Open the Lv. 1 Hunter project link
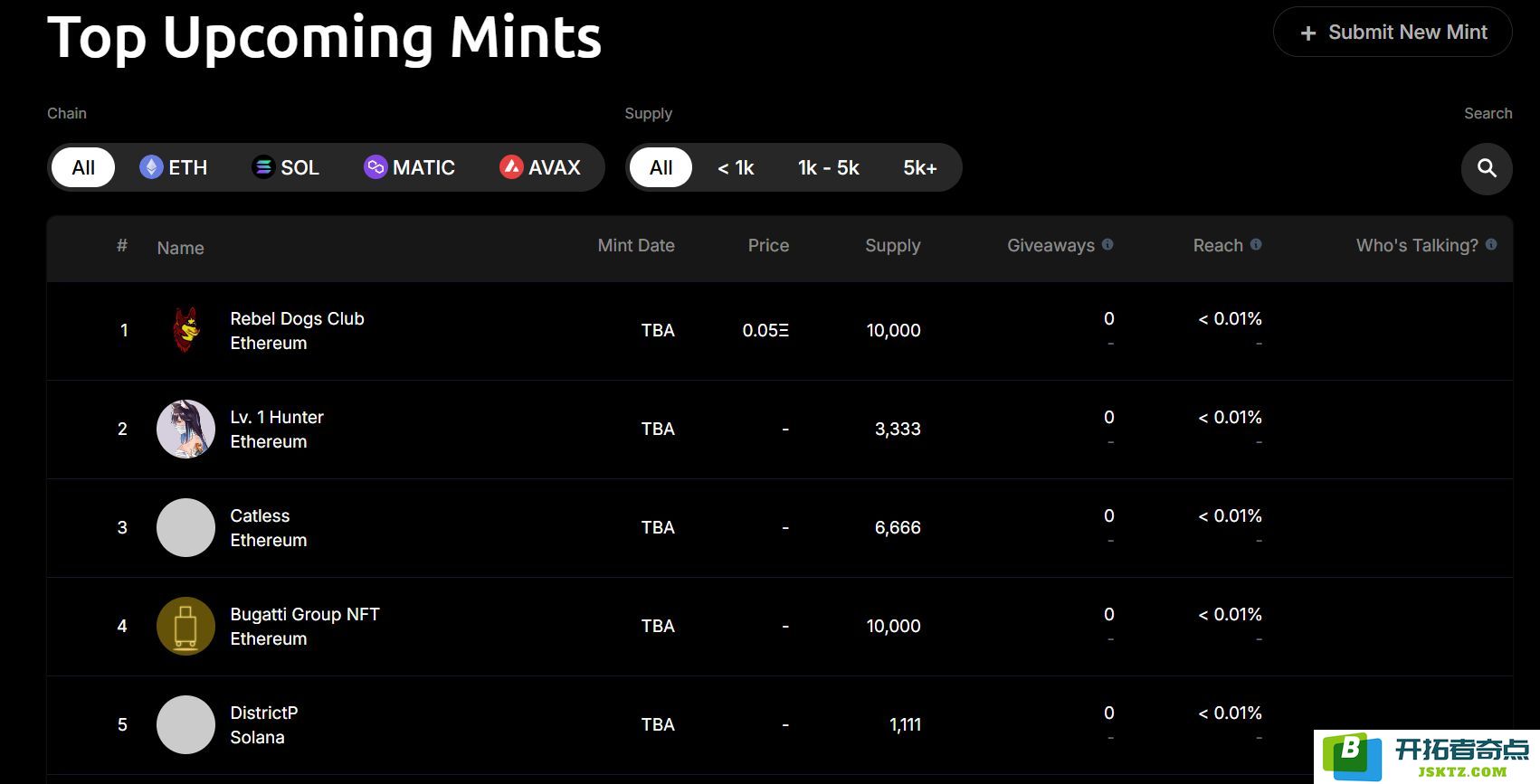This screenshot has height=784, width=1540. 277,417
